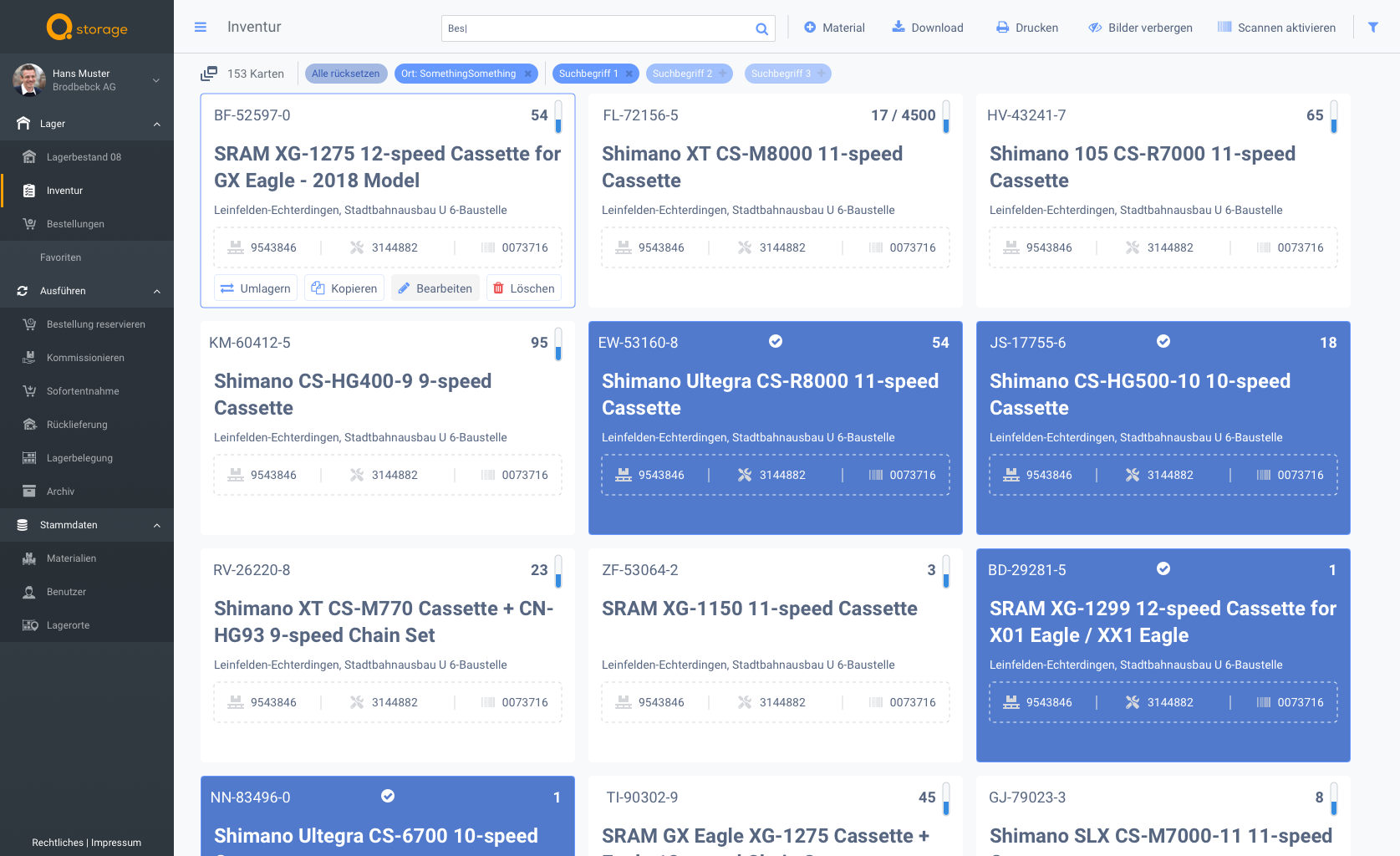Click Kopieren on card BF-52597-0
This screenshot has height=856, width=1400.
(344, 288)
